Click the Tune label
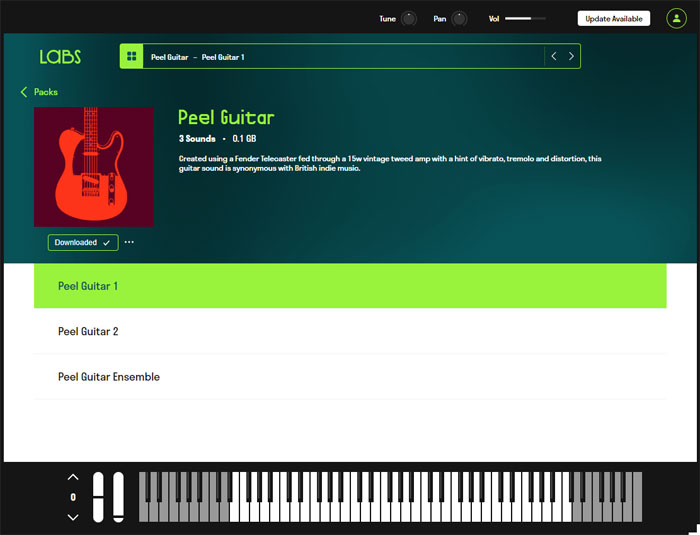The height and width of the screenshot is (535, 700). coord(387,19)
